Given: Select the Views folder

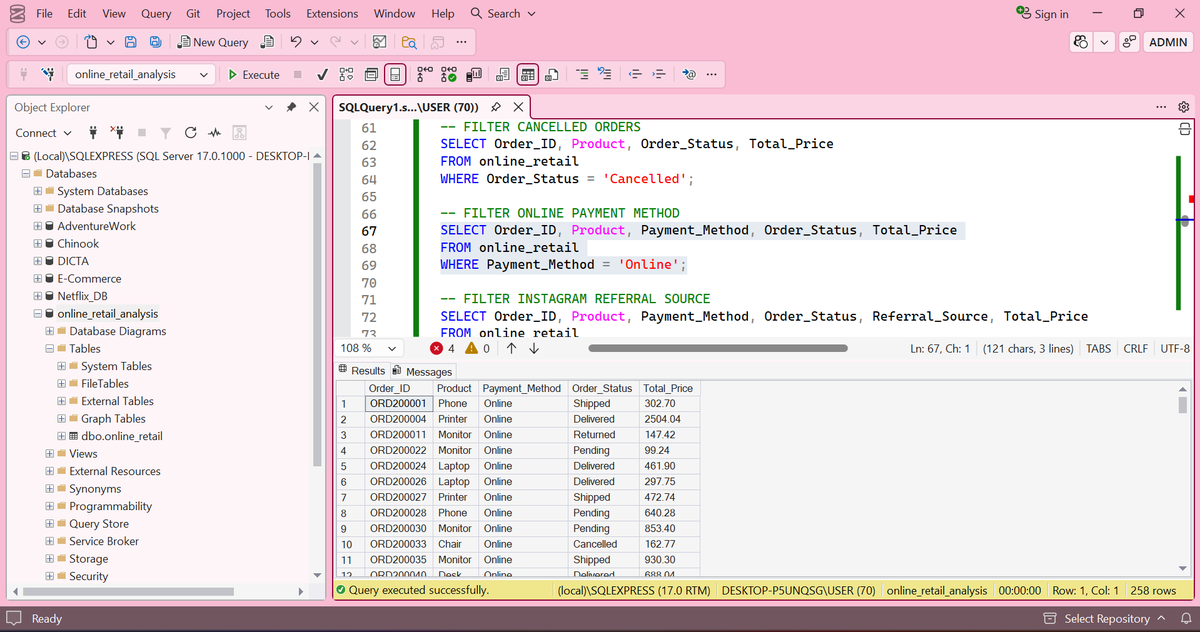Looking at the screenshot, I should click(83, 454).
